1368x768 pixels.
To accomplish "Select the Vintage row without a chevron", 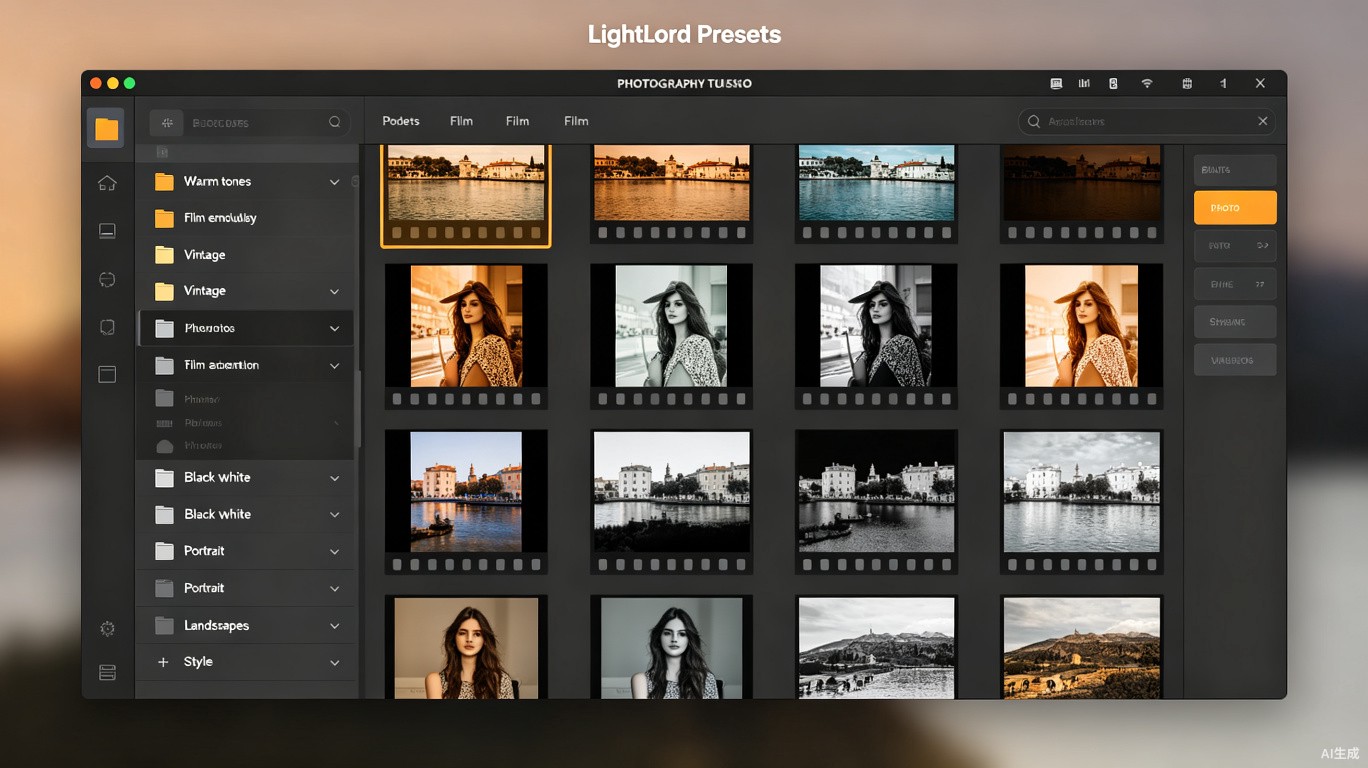I will [x=245, y=255].
